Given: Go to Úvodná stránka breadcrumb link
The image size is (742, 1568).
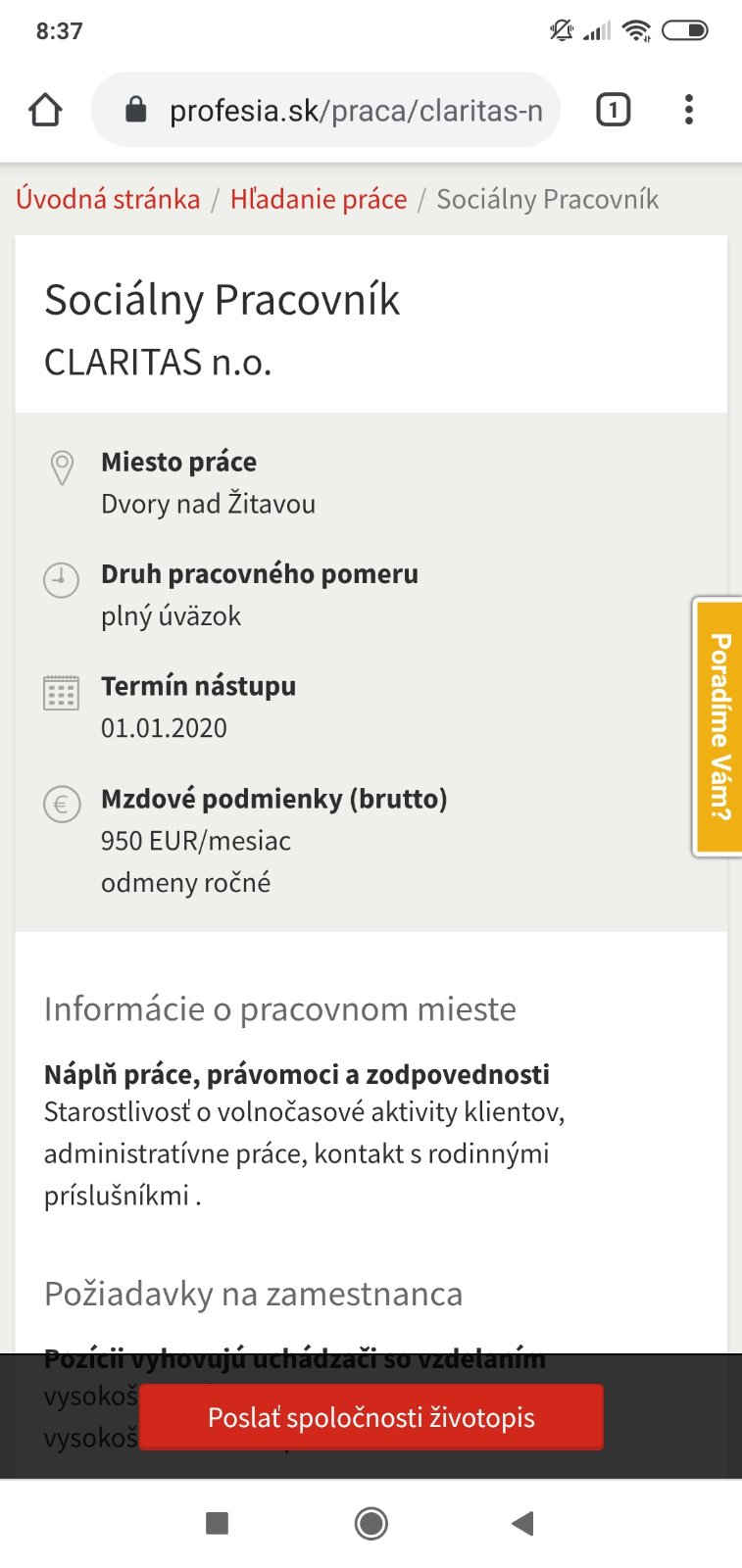Looking at the screenshot, I should (x=108, y=199).
